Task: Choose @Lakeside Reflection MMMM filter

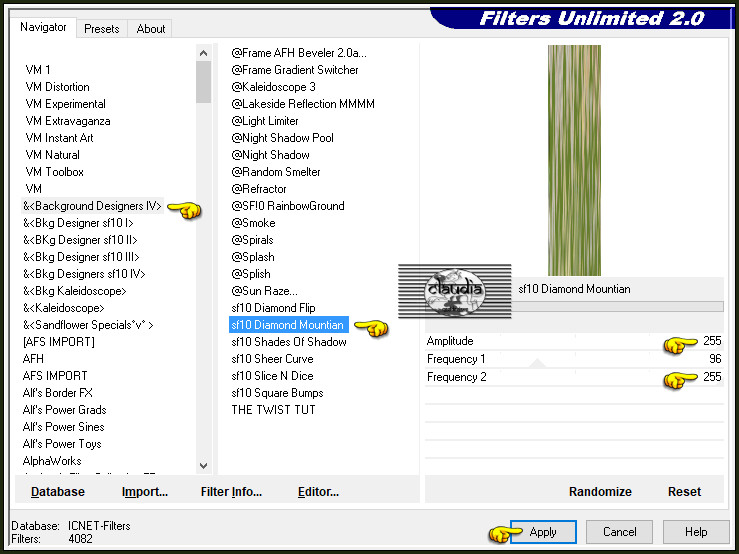Action: click(x=303, y=104)
